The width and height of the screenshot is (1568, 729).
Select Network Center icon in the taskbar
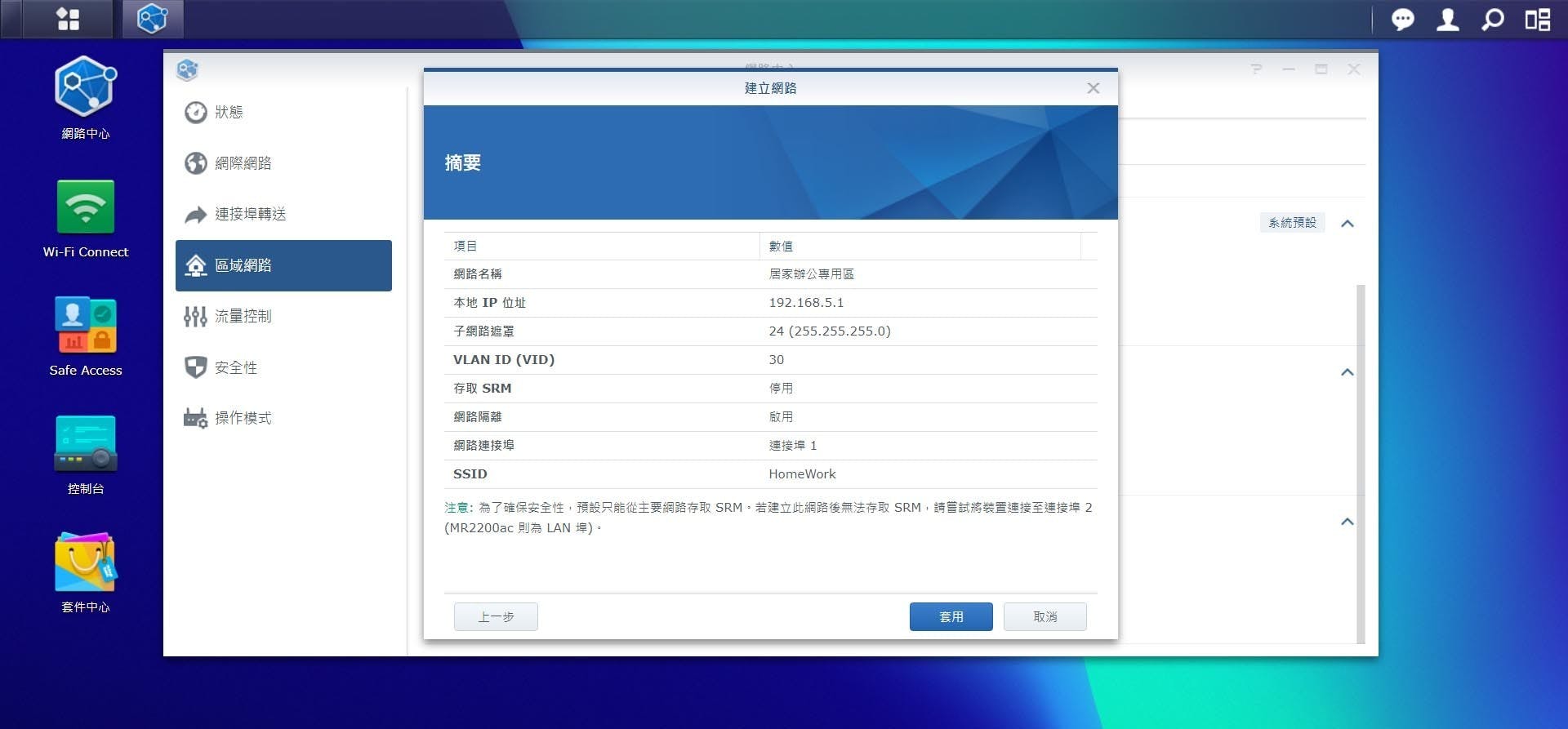(x=153, y=19)
